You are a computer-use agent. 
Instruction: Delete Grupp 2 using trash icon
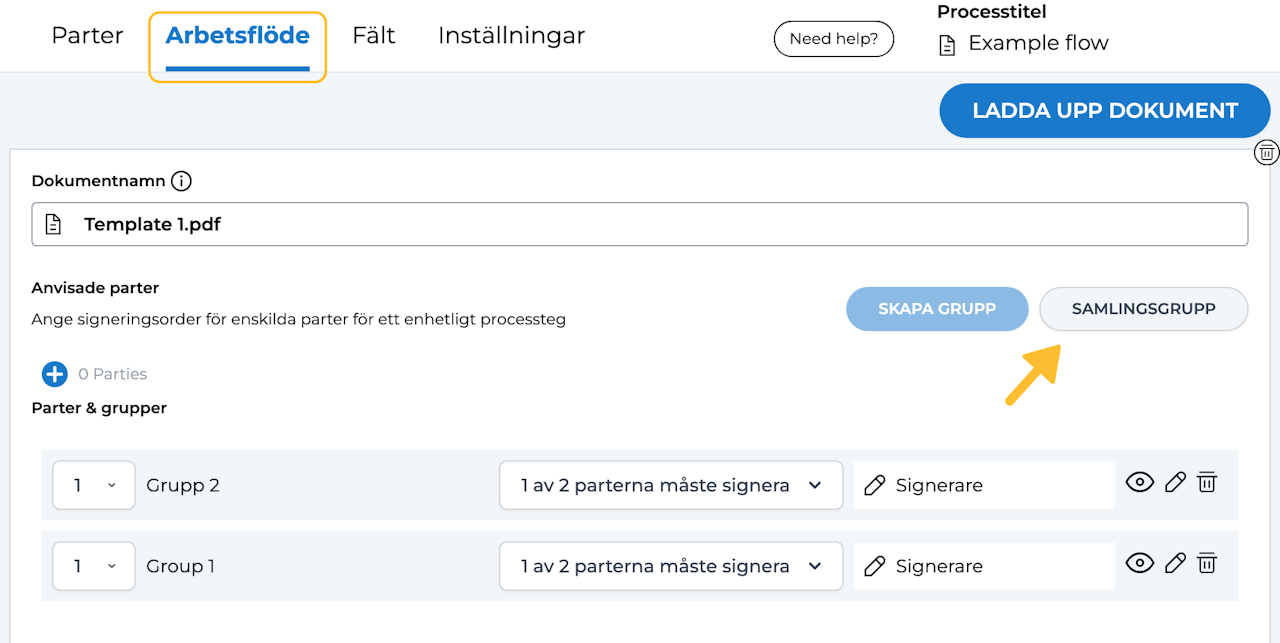click(1207, 483)
